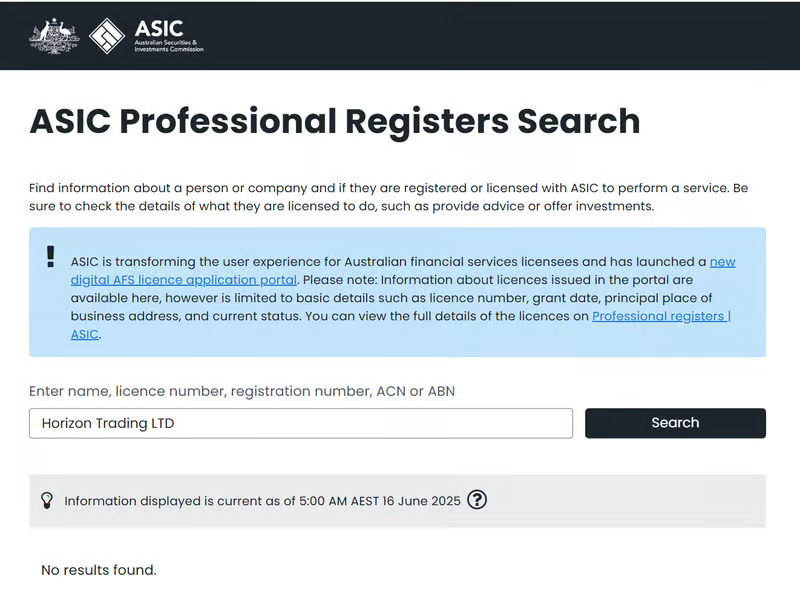Viewport: 800px width, 608px height.
Task: Click blank right side of grey information banner
Action: click(x=640, y=501)
